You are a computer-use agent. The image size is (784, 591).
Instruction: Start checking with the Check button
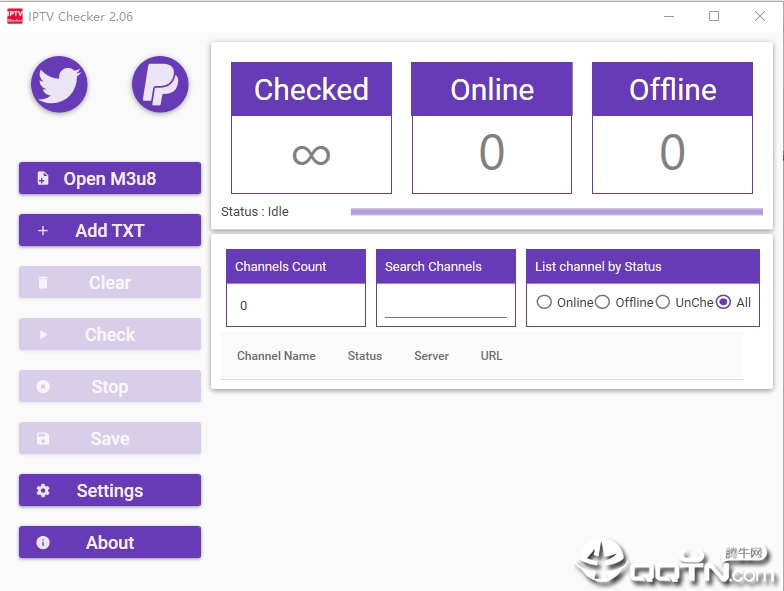[110, 334]
